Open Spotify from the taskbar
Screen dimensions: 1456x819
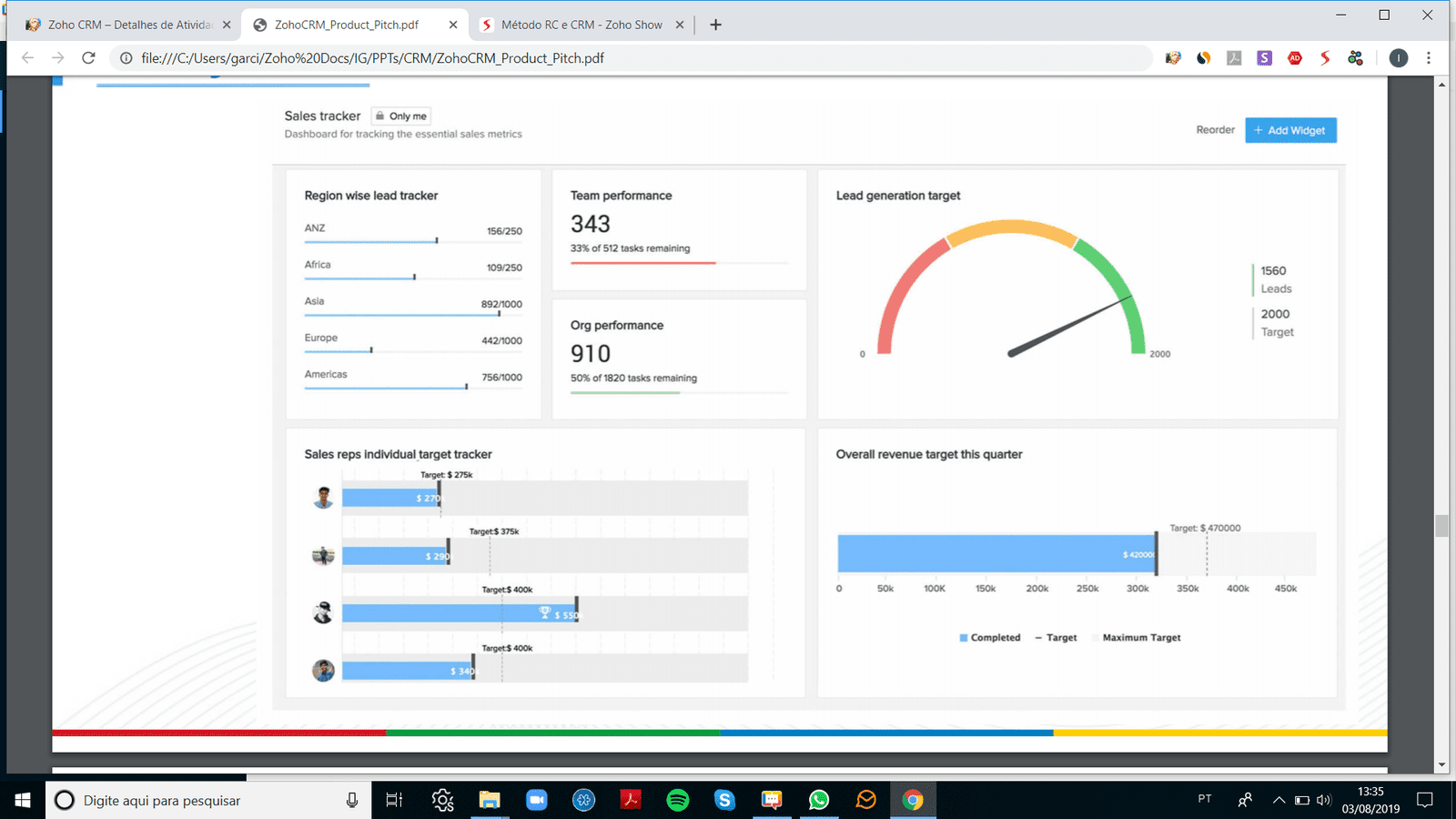click(x=678, y=800)
